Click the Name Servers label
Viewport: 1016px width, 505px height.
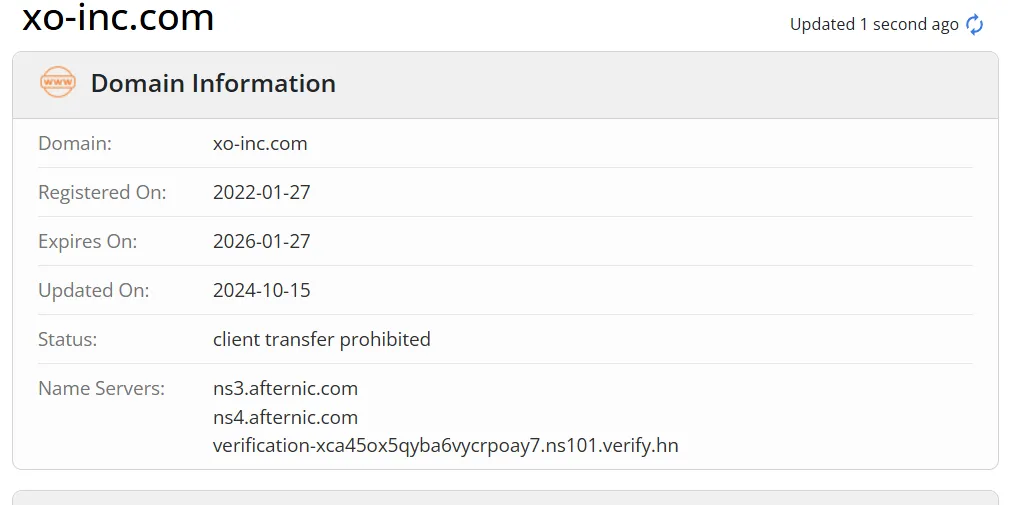click(x=102, y=388)
